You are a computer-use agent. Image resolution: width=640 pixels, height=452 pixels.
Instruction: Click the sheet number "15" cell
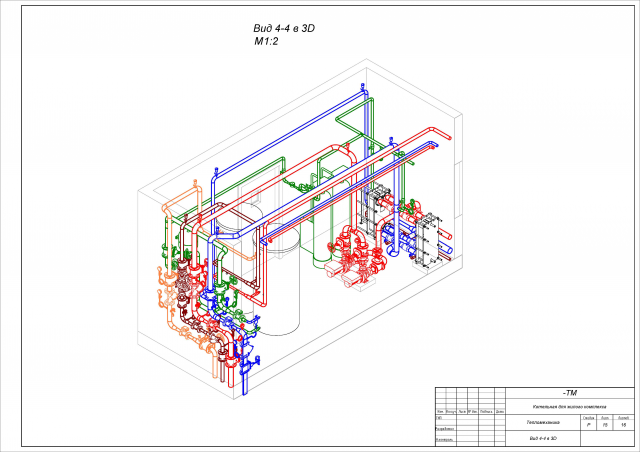[605, 425]
